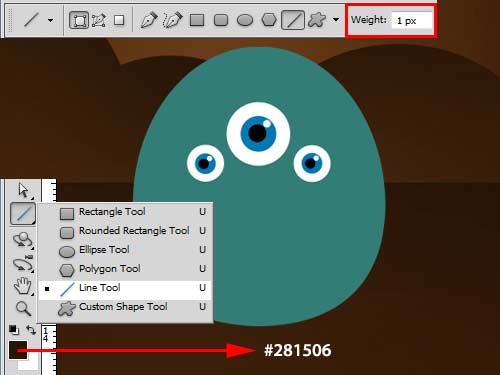Choose Ellipse Tool from flyout menu

[x=125, y=250]
